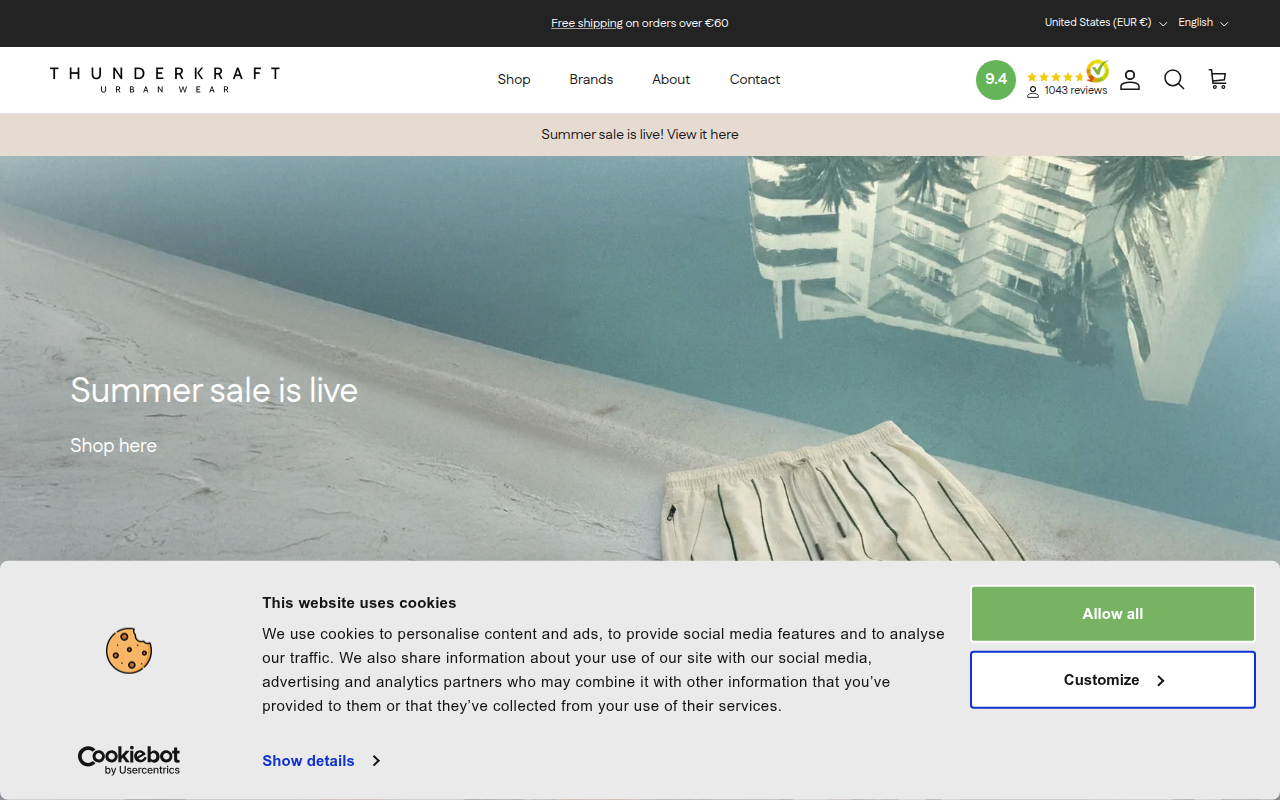Click the cookie illustration icon
Viewport: 1280px width, 800px height.
(x=129, y=650)
